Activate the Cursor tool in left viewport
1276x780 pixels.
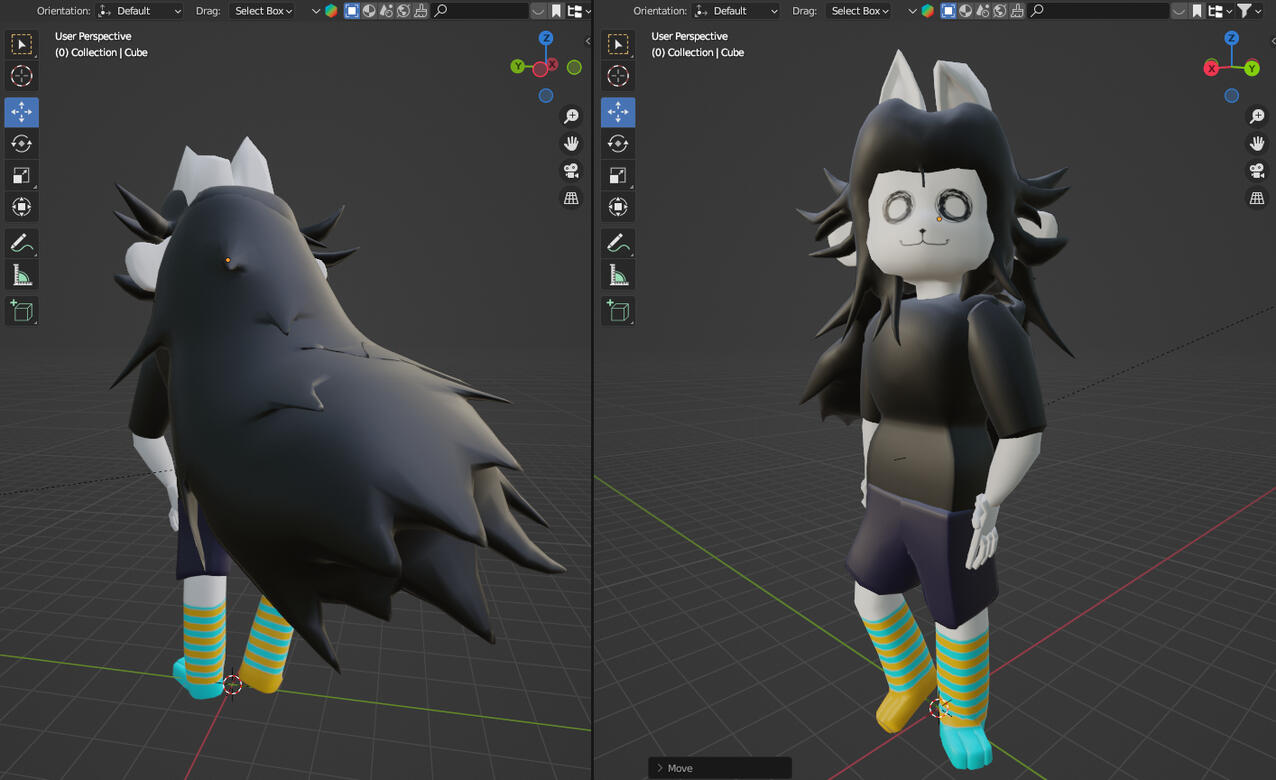[21, 76]
